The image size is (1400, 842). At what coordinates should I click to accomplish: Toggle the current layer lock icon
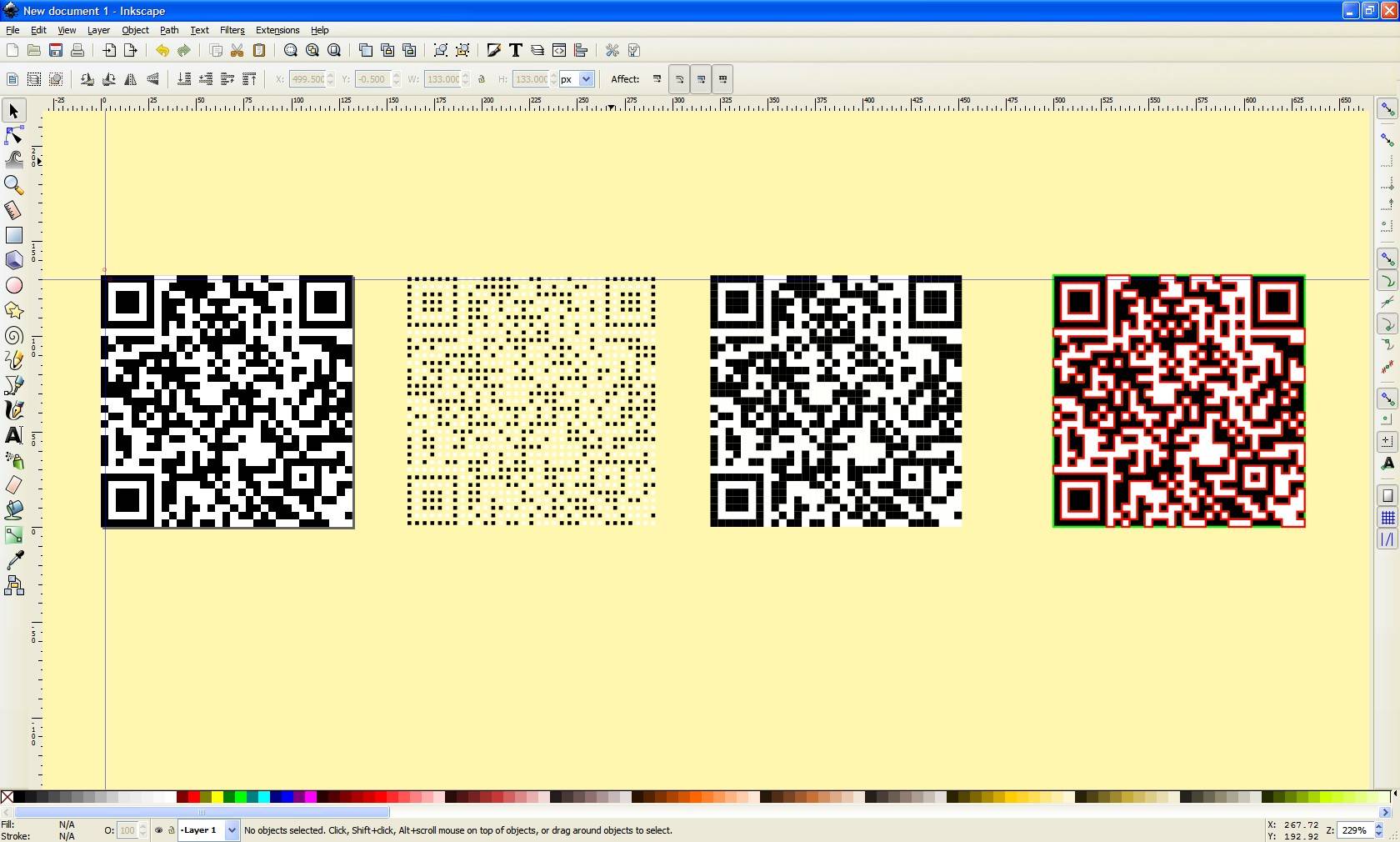pyautogui.click(x=171, y=830)
